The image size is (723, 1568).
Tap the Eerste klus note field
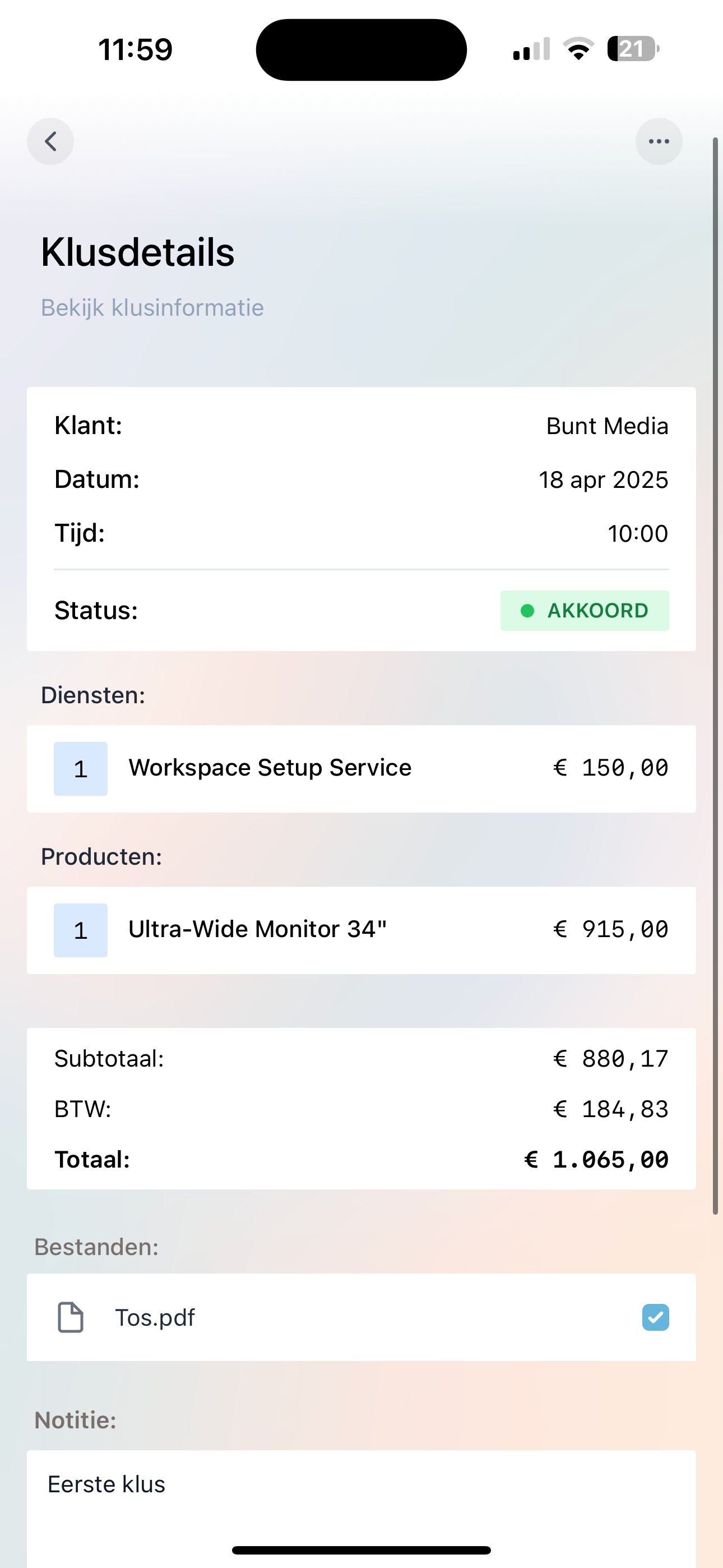click(361, 1509)
